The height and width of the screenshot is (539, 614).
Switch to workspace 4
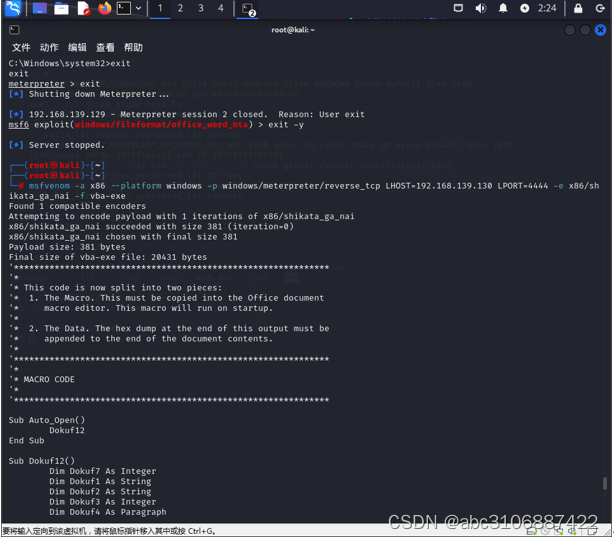(x=221, y=8)
